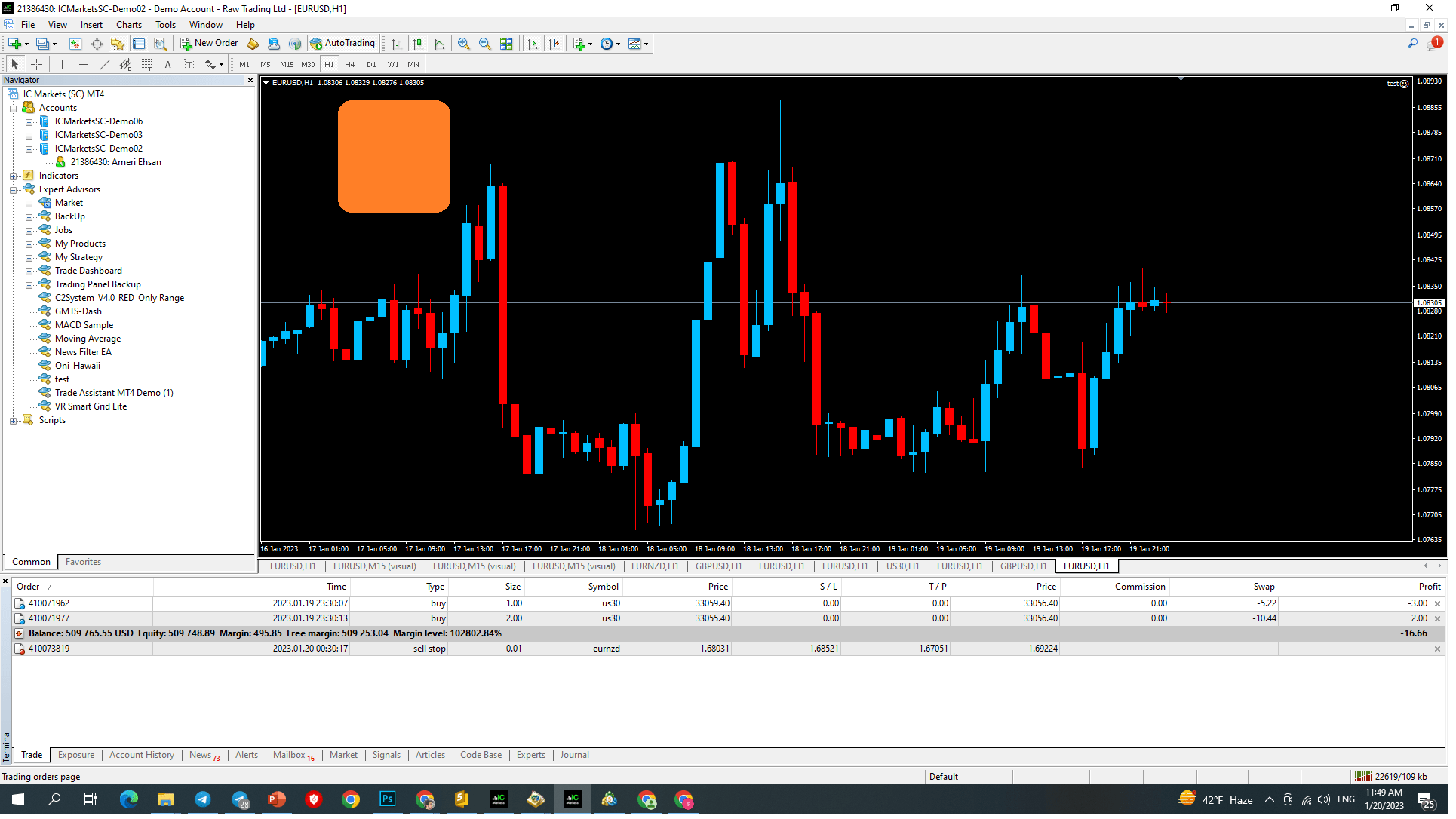
Task: Collapse the Expert Advisors tree
Action: click(14, 189)
